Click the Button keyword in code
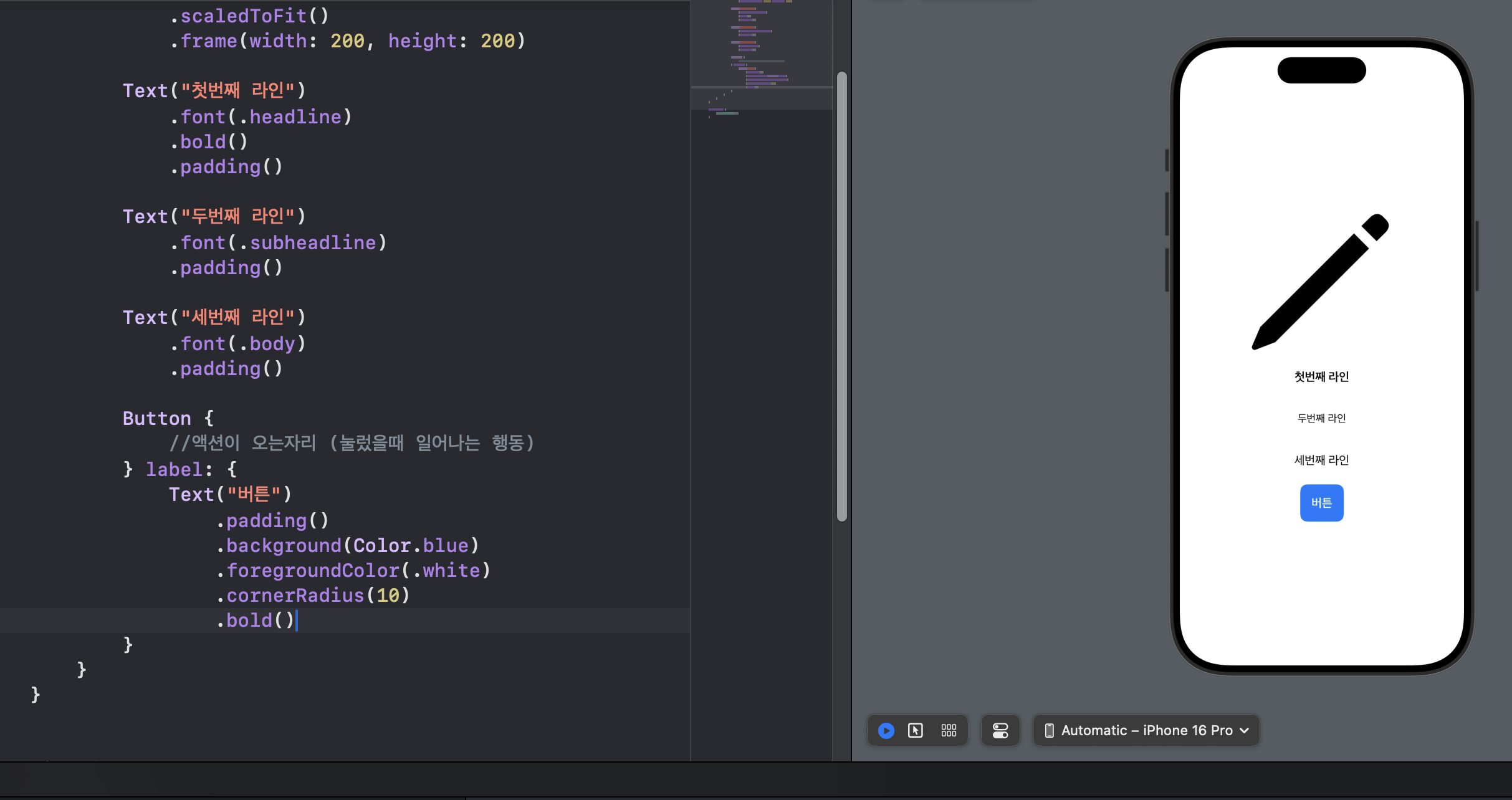1512x800 pixels. 156,418
